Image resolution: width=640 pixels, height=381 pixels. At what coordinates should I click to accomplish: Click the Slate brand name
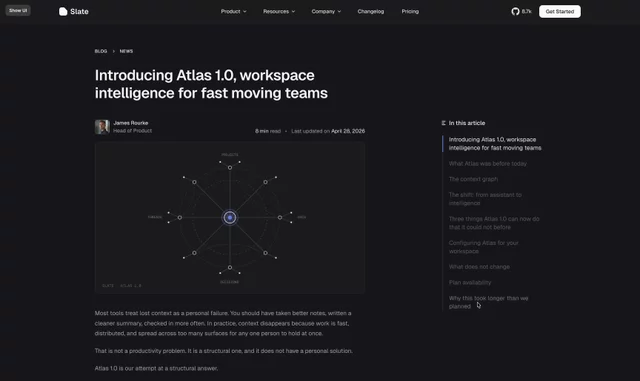click(79, 11)
